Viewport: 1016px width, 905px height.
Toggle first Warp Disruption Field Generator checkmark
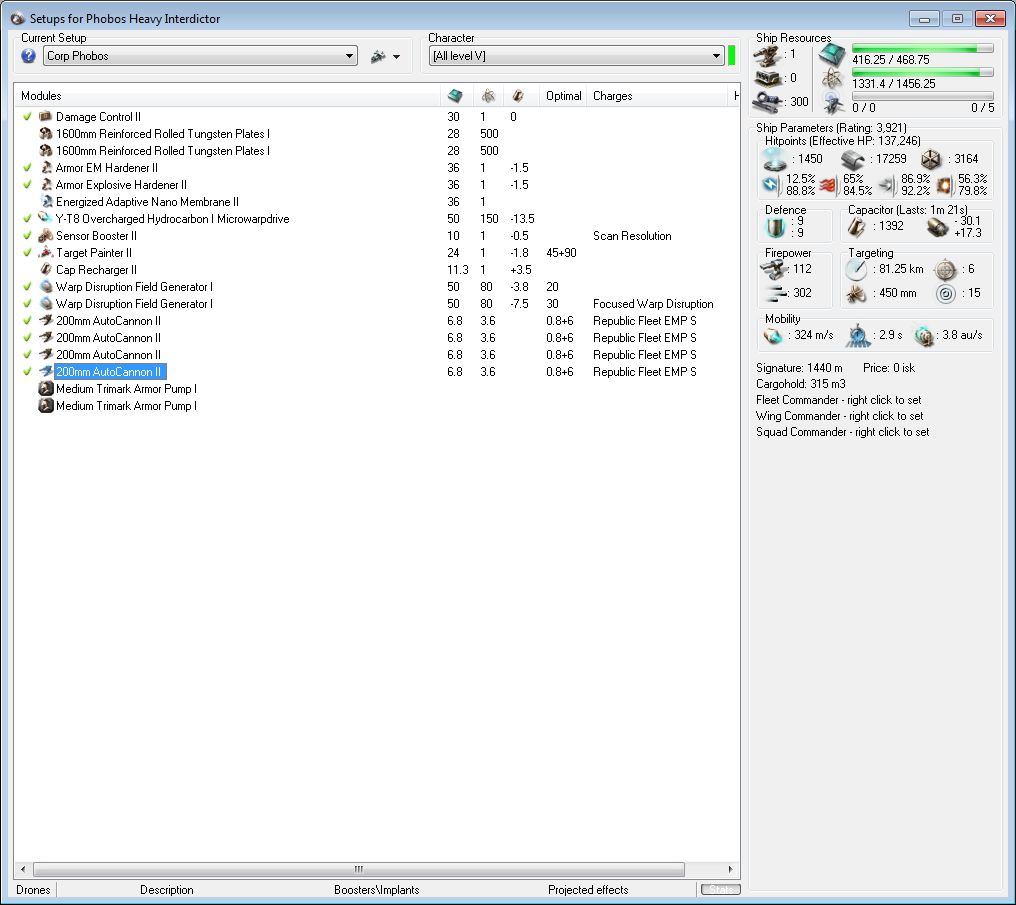click(x=27, y=286)
